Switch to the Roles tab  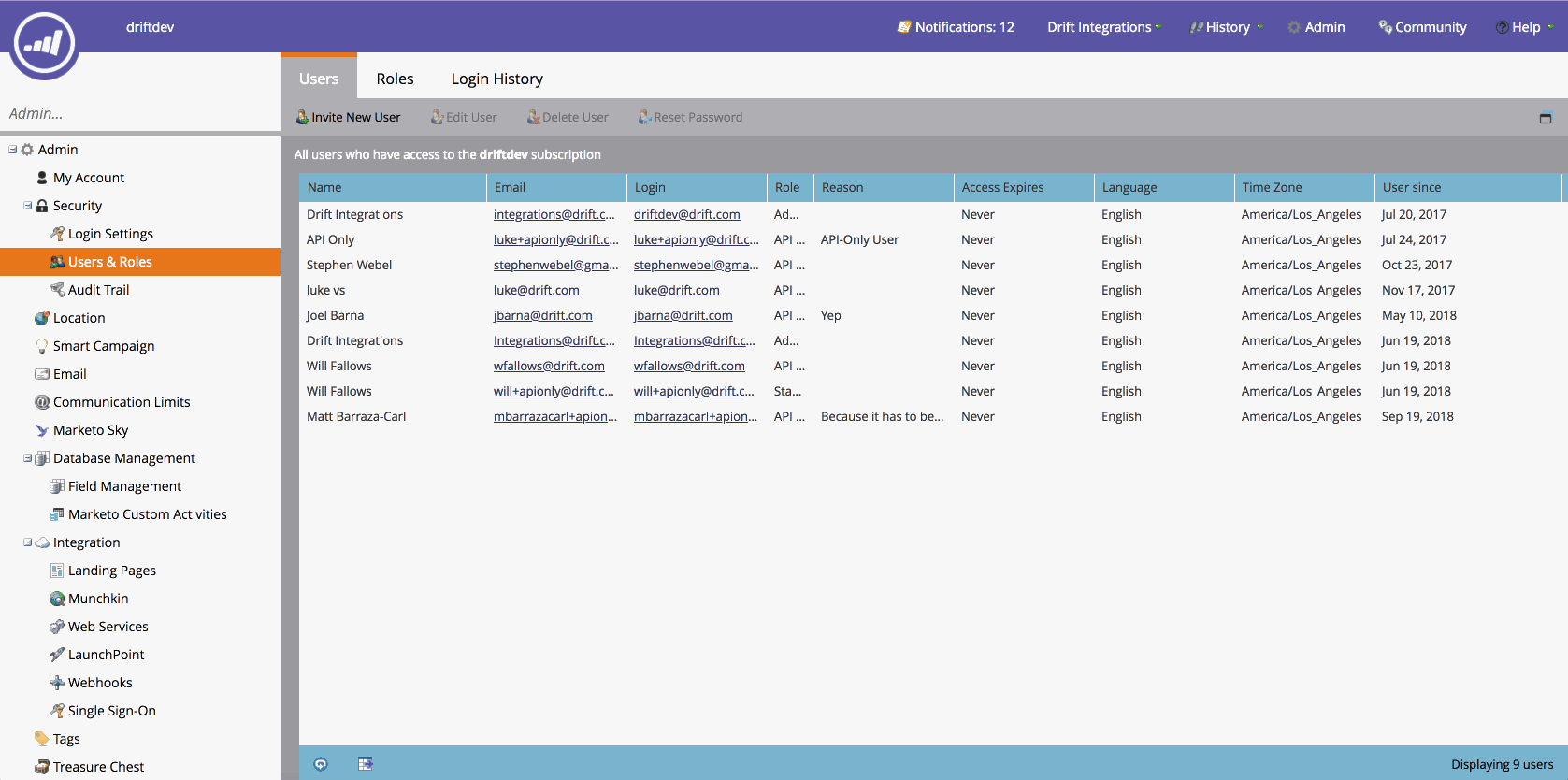coord(395,79)
